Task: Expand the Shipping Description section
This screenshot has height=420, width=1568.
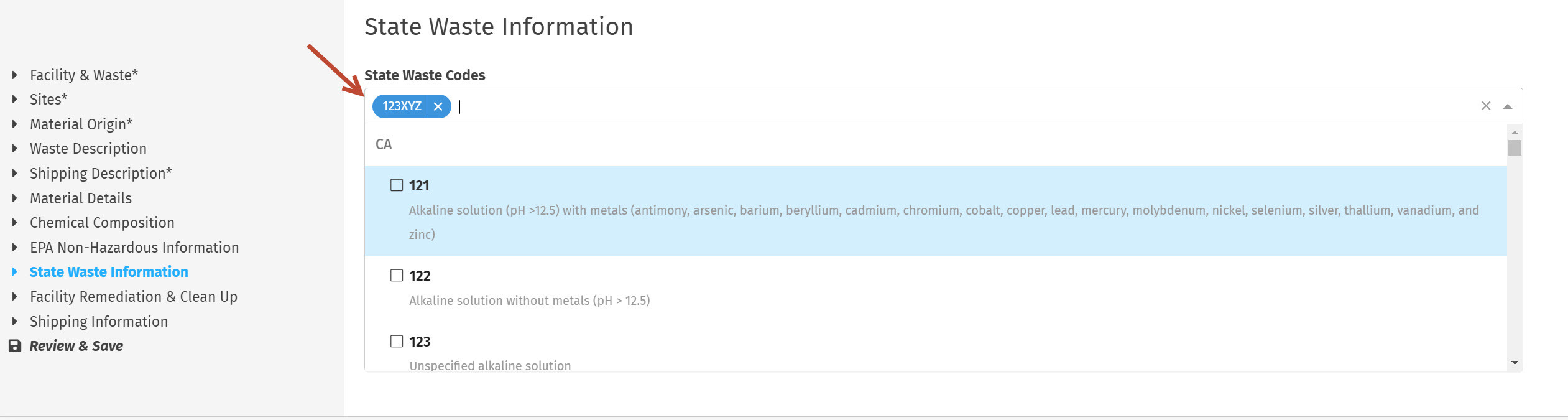Action: click(101, 174)
